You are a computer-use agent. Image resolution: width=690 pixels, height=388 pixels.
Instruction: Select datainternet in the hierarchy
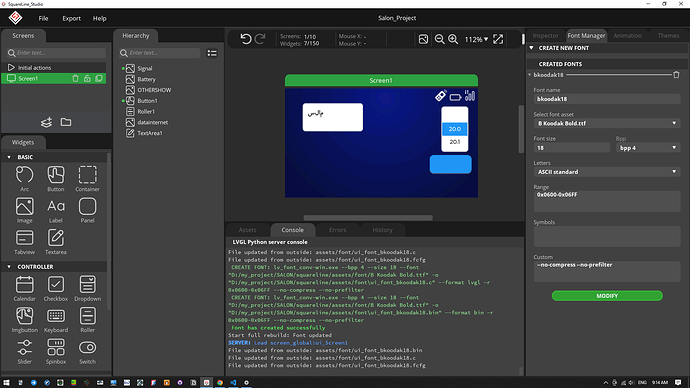click(152, 122)
